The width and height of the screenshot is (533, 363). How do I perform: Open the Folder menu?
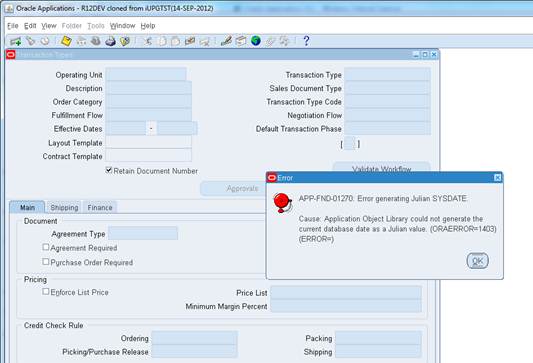72,26
